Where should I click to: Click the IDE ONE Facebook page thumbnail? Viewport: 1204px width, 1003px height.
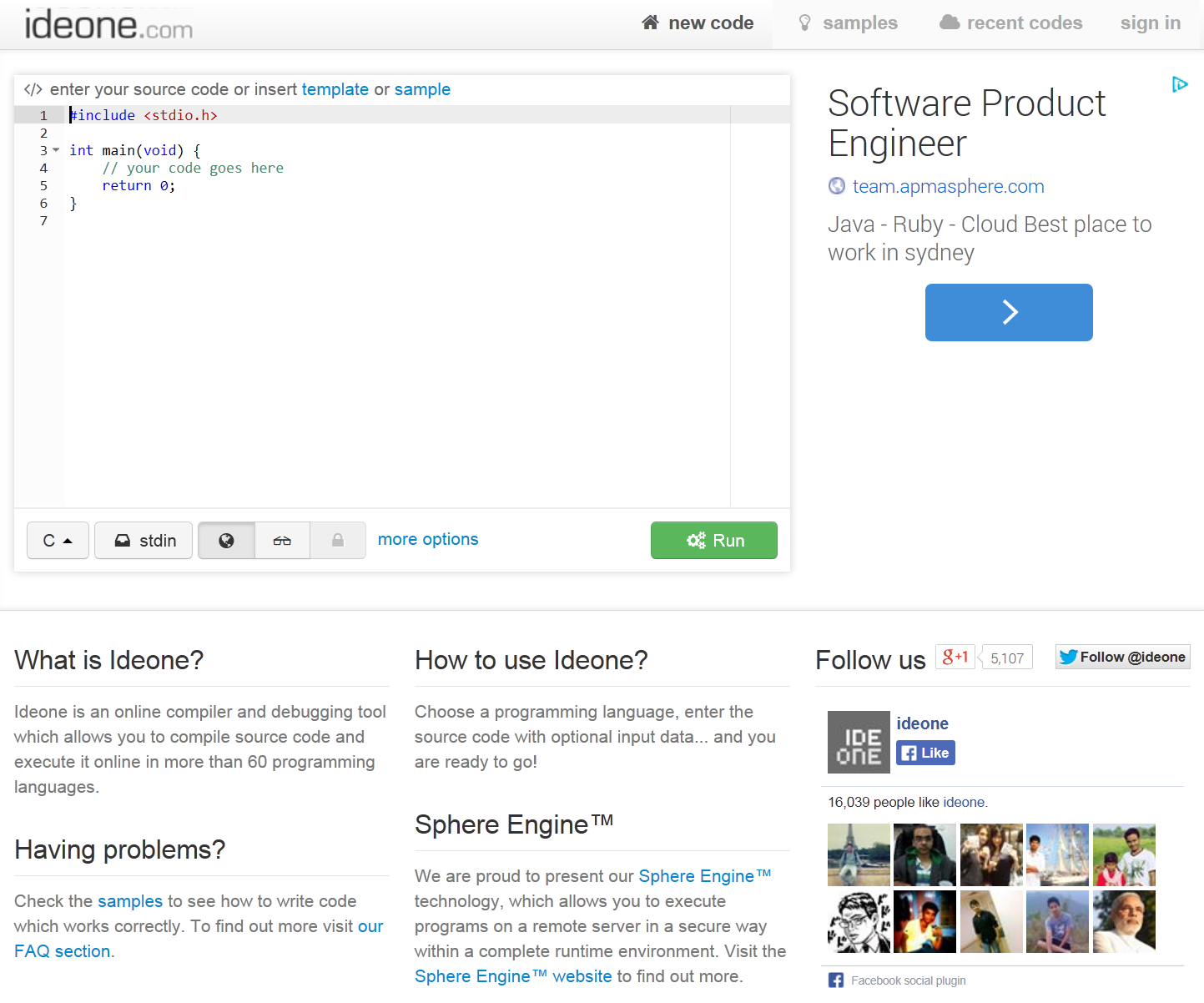859,742
